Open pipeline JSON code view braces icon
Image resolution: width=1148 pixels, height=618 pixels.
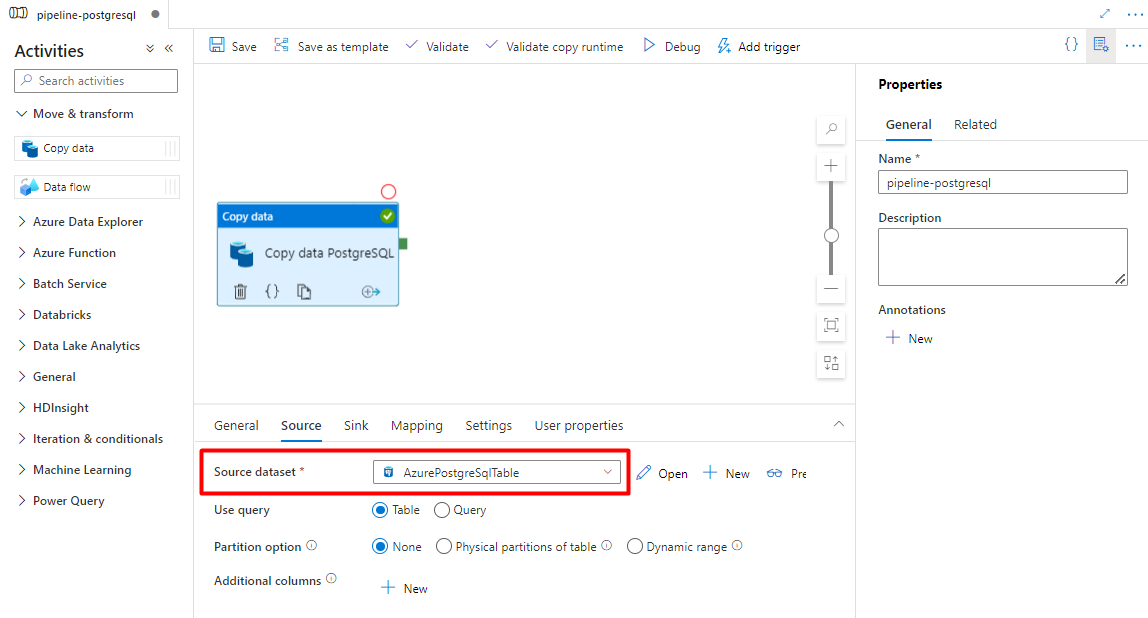click(x=1071, y=45)
